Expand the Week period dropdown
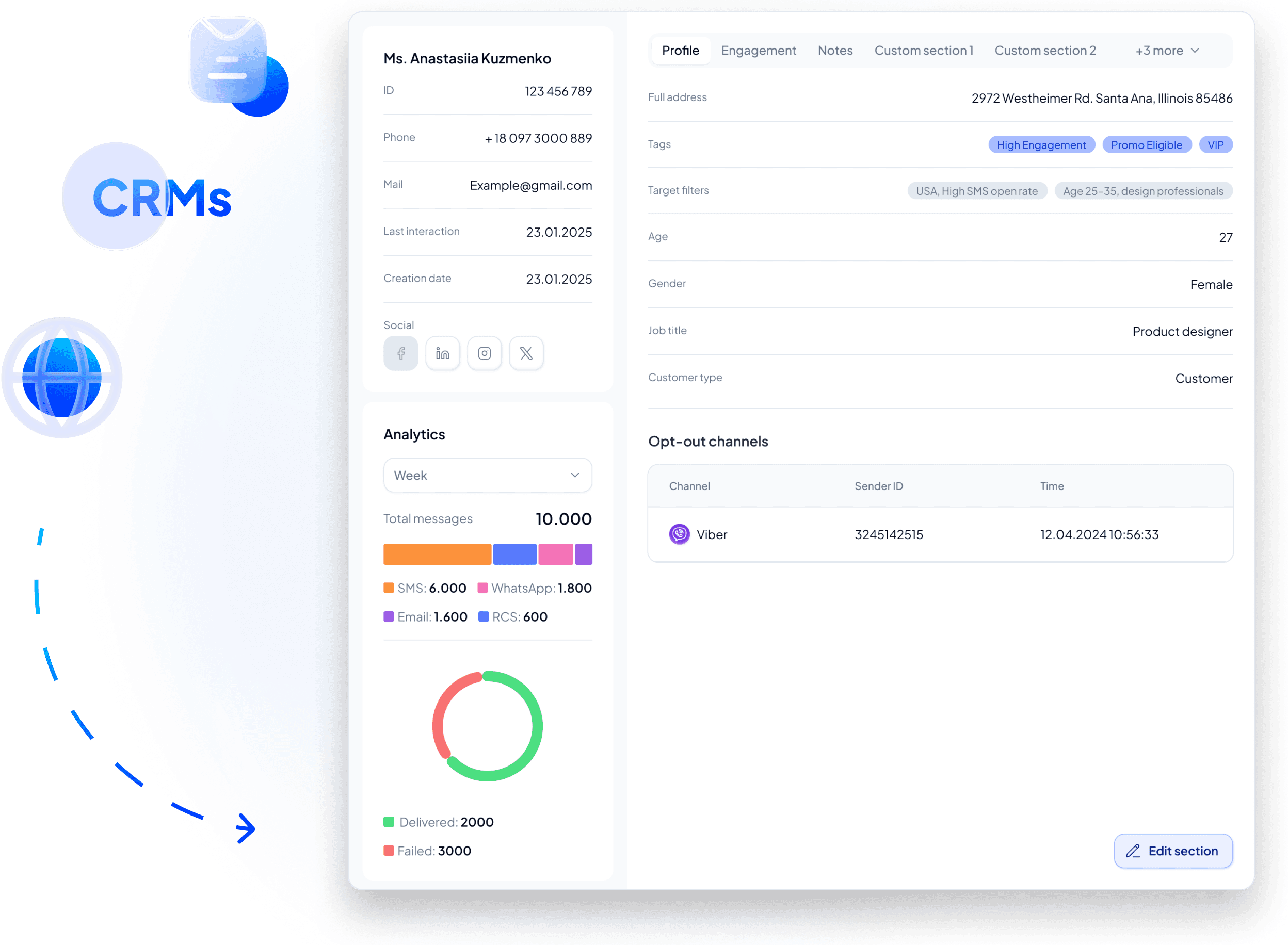 [488, 476]
